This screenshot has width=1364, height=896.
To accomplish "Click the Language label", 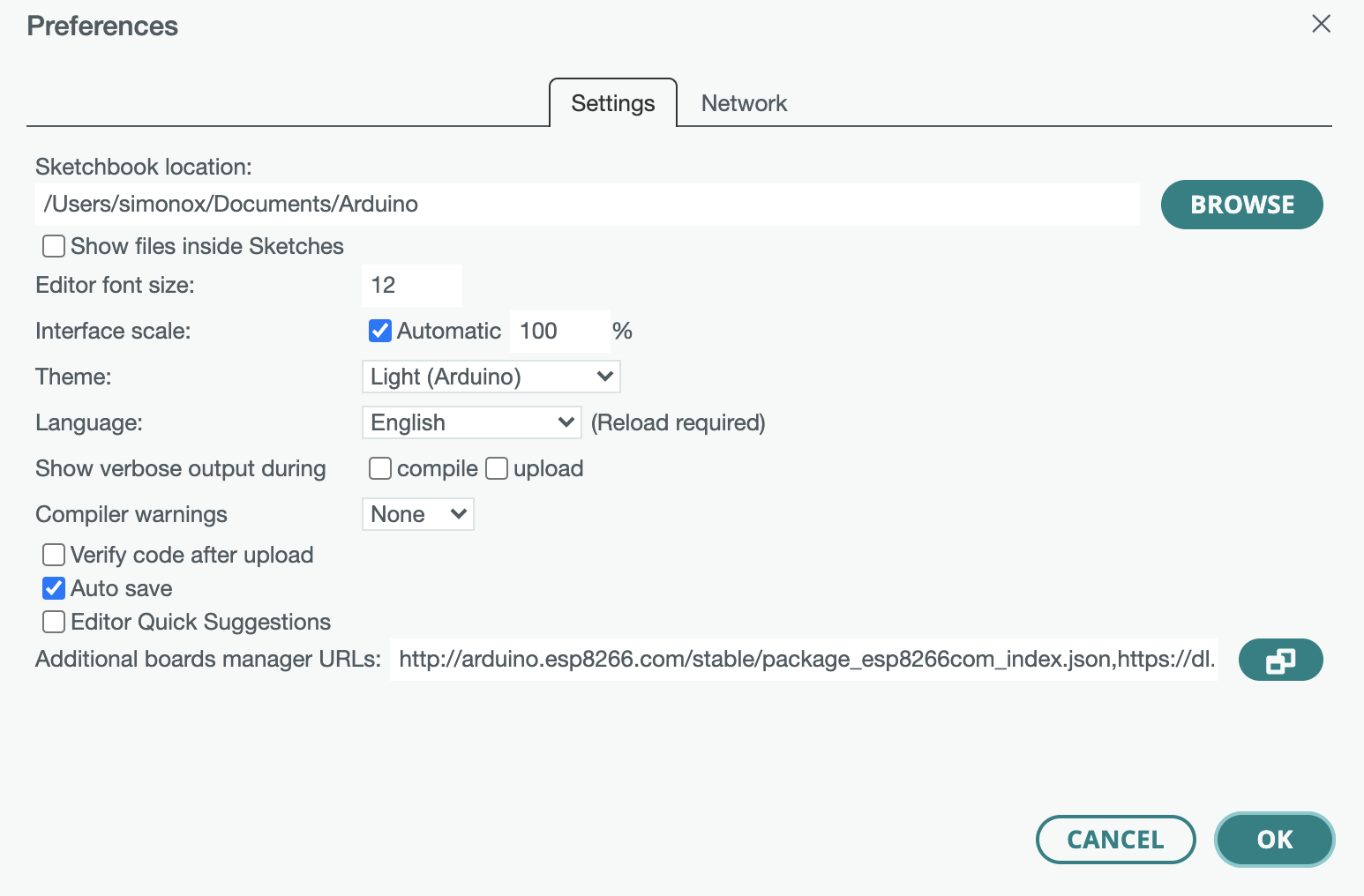I will [89, 422].
